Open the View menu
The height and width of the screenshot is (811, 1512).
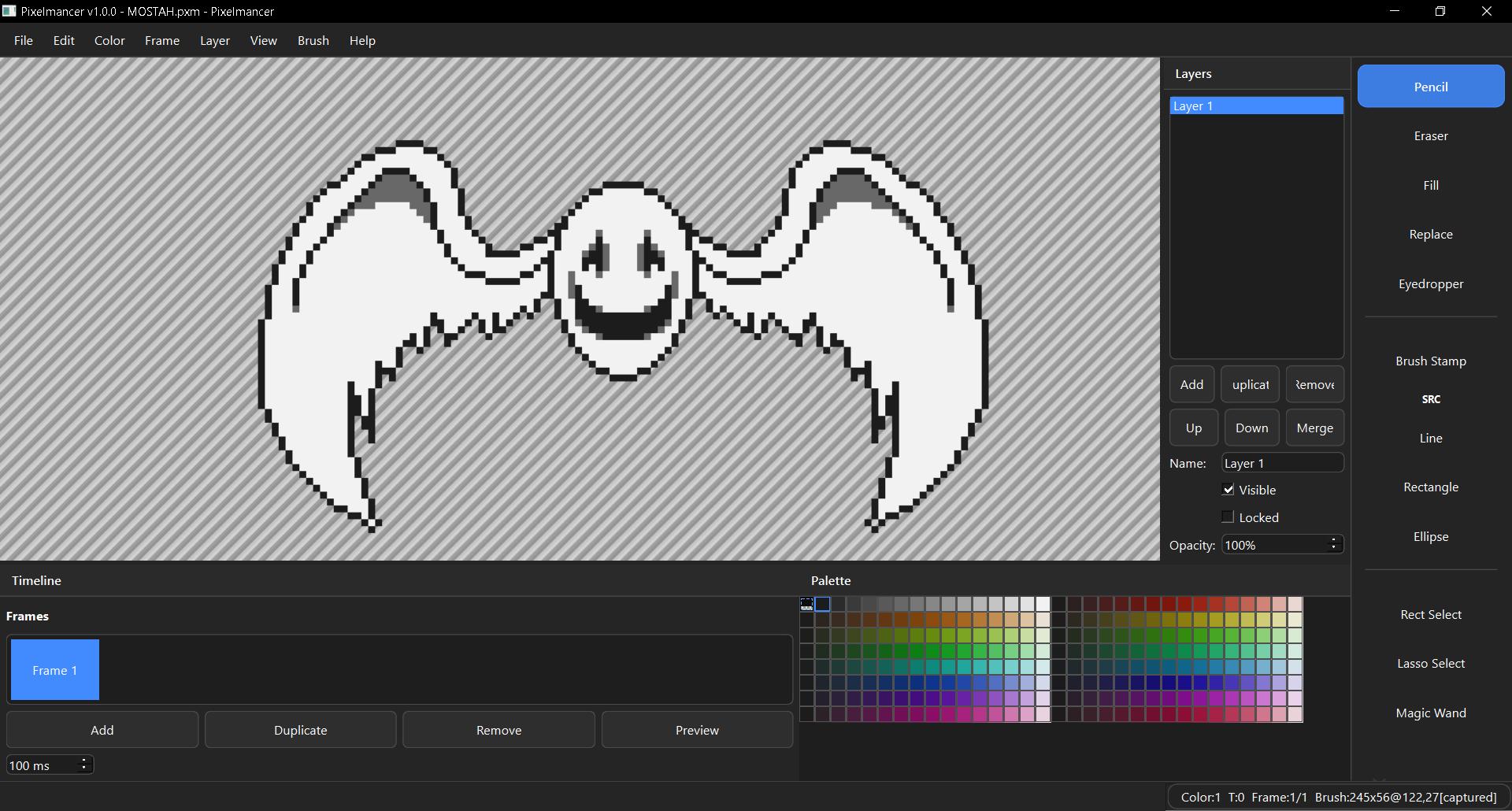[x=264, y=40]
